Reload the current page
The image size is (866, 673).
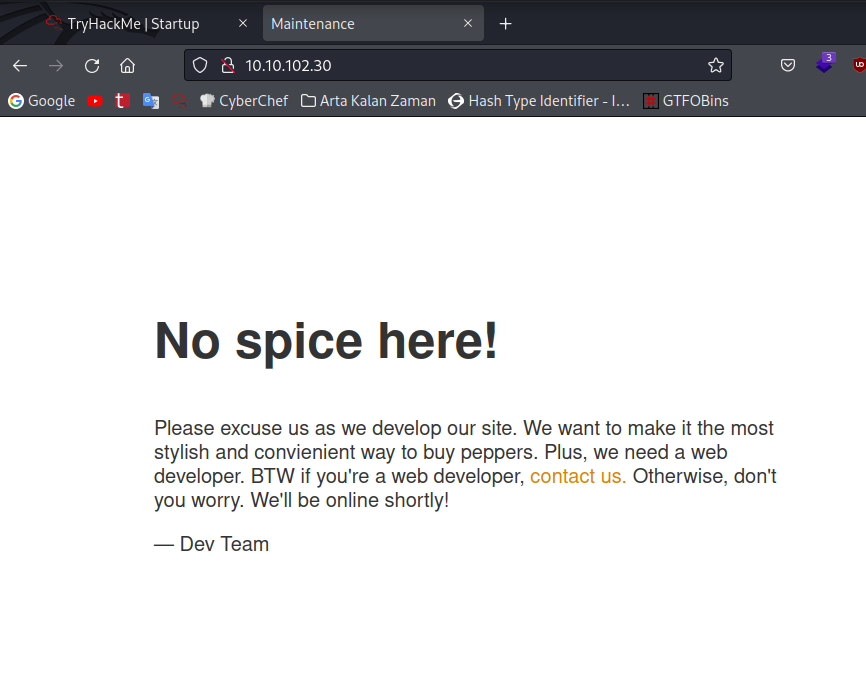(91, 64)
